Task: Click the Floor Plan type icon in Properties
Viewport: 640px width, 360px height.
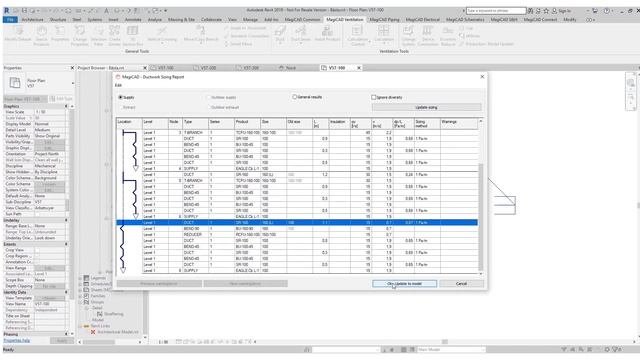Action: pyautogui.click(x=15, y=83)
